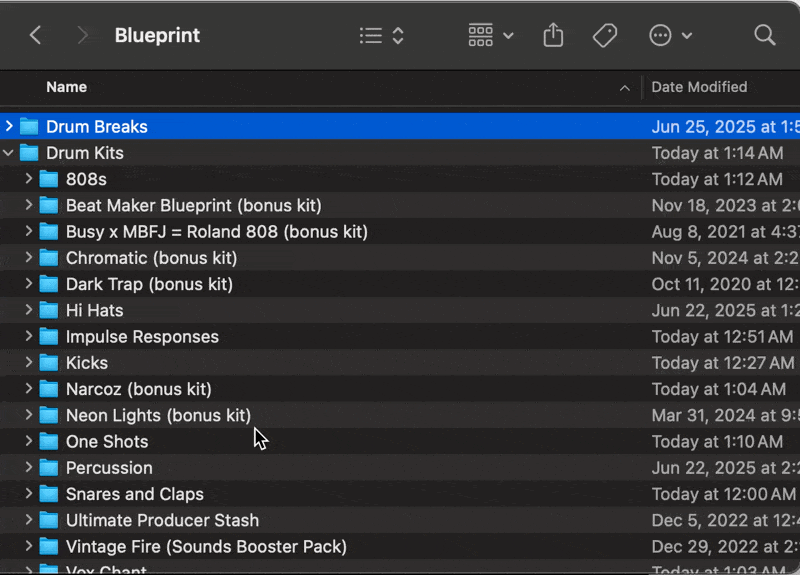Click the Tags icon in toolbar
Screen dimensions: 800x575
(x=604, y=36)
